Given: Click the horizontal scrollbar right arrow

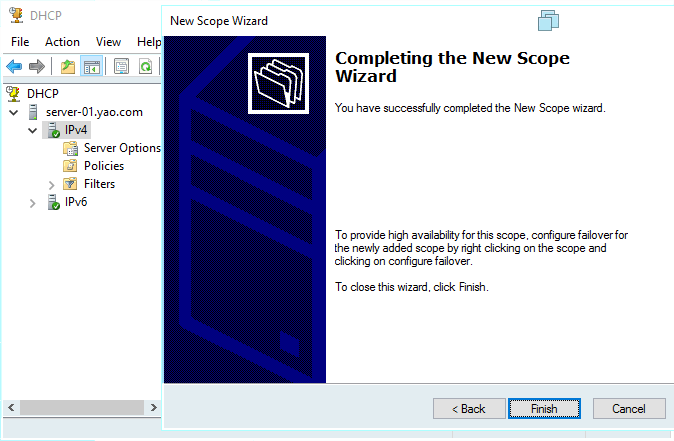Looking at the screenshot, I should pyautogui.click(x=153, y=407).
